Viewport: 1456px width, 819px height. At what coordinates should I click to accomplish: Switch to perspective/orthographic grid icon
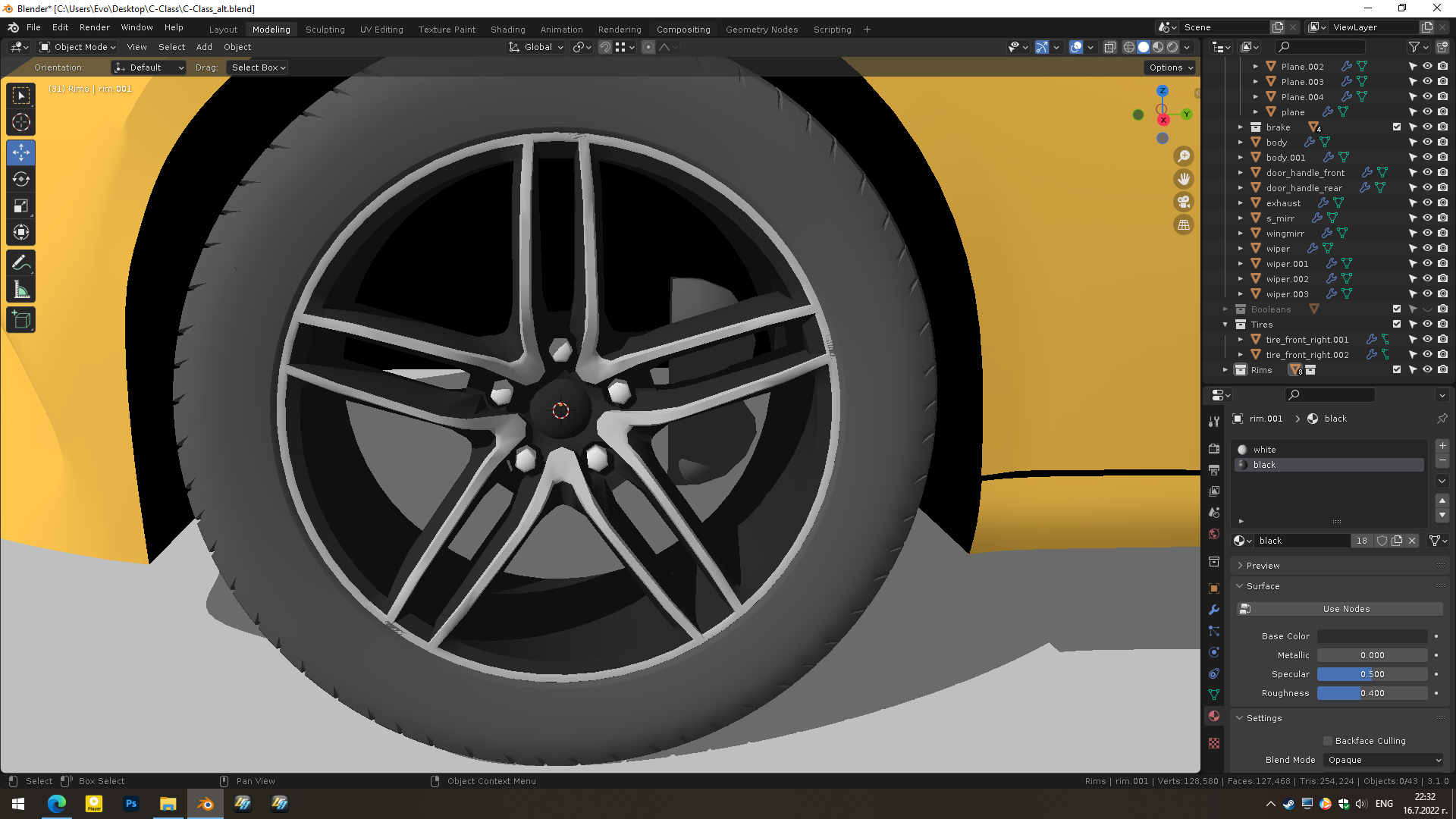[x=1183, y=225]
